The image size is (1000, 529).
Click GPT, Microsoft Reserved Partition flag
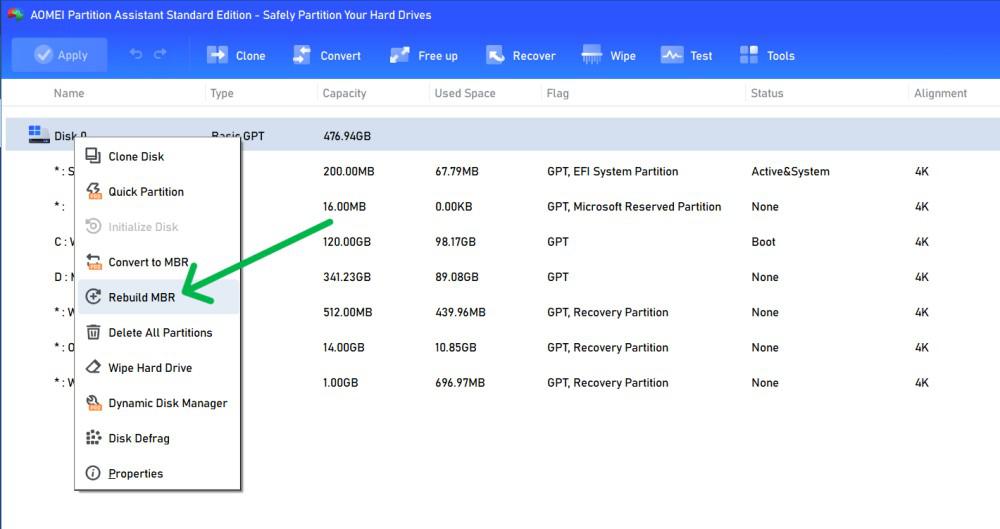tap(634, 206)
